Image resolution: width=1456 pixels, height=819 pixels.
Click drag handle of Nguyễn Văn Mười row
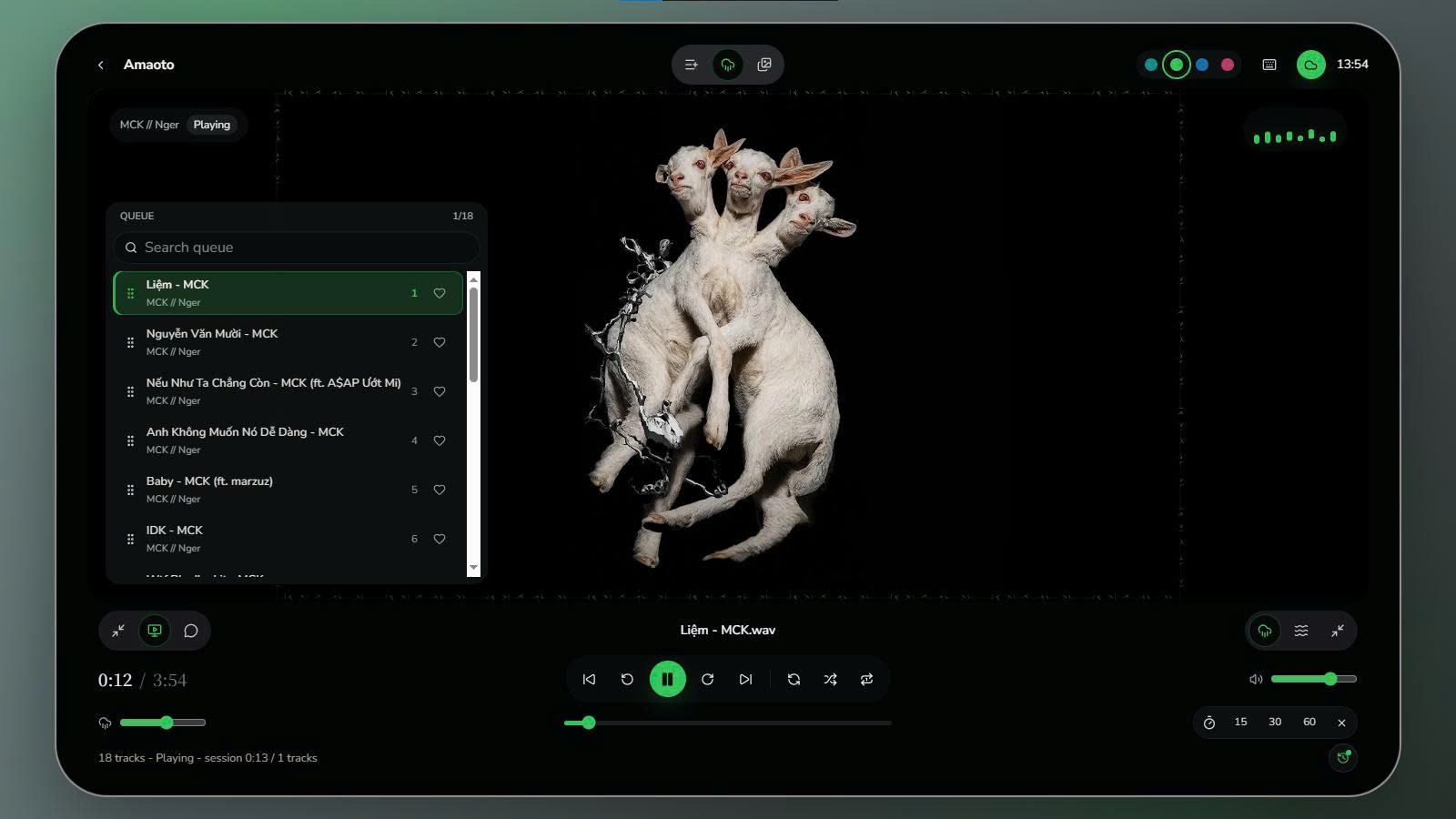point(130,342)
